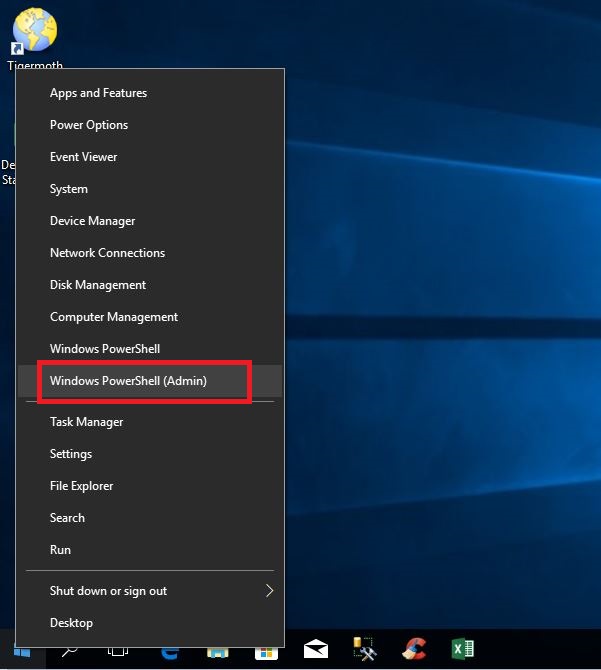Open the System menu entry
The width and height of the screenshot is (601, 670).
pyautogui.click(x=150, y=189)
